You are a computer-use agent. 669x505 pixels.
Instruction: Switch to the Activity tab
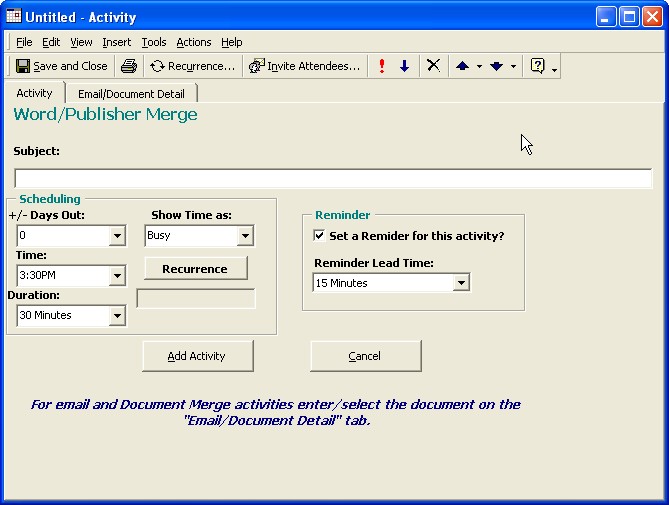[x=34, y=93]
